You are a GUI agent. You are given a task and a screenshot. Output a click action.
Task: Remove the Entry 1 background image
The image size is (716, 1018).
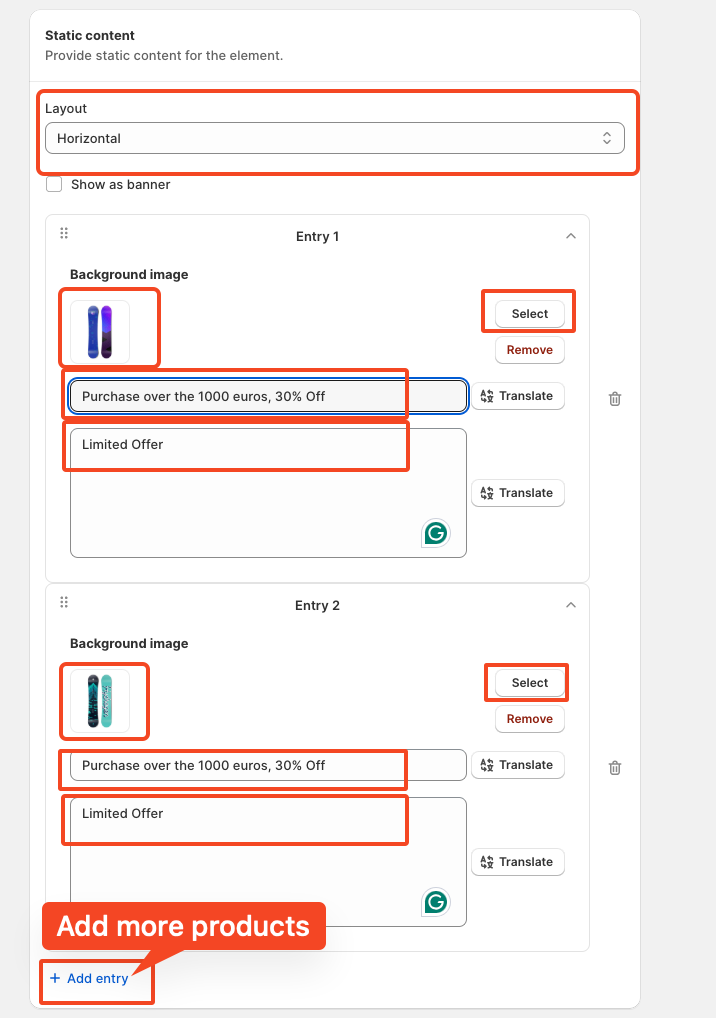[x=530, y=350]
